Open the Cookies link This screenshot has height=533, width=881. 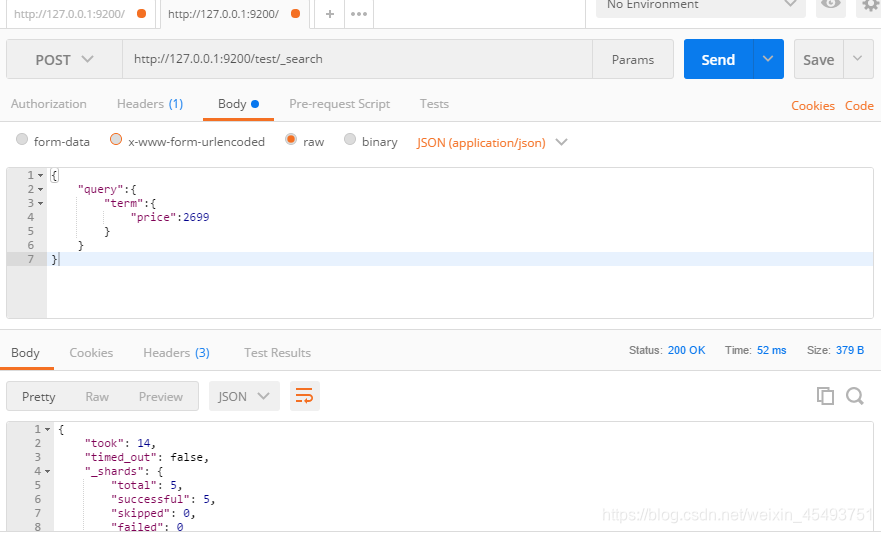pos(812,106)
